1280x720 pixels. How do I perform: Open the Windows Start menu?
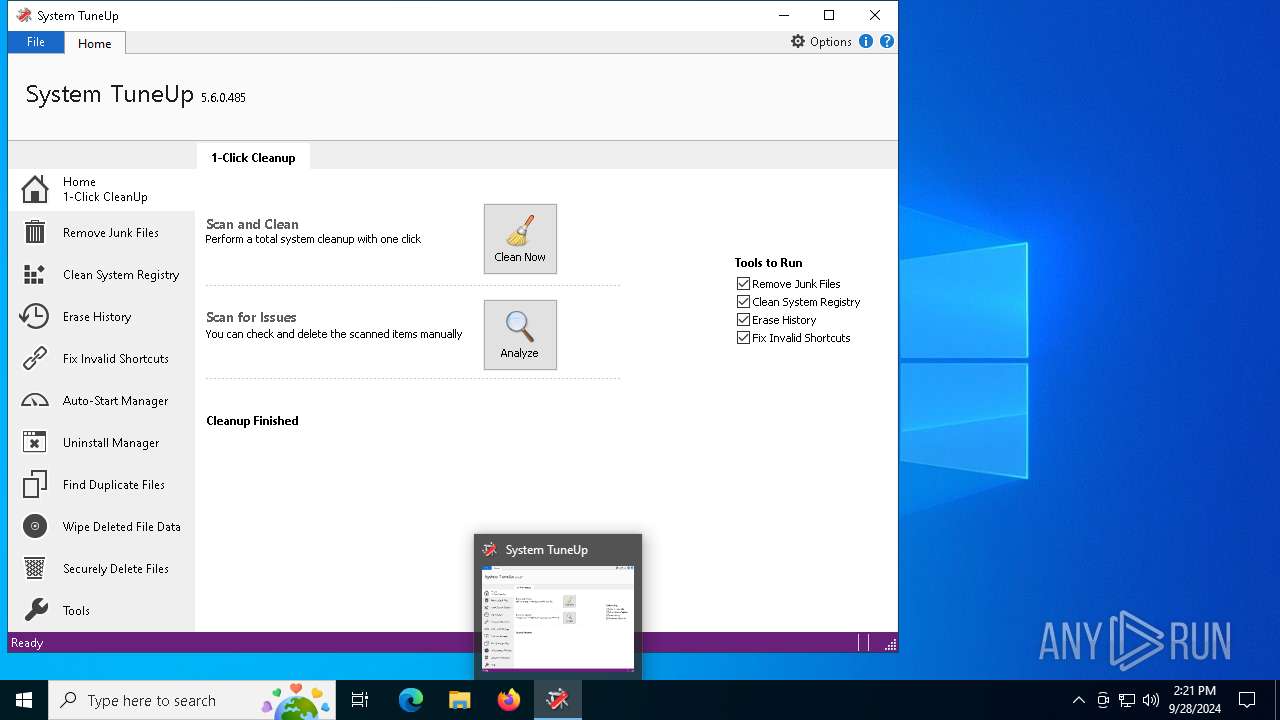click(24, 700)
